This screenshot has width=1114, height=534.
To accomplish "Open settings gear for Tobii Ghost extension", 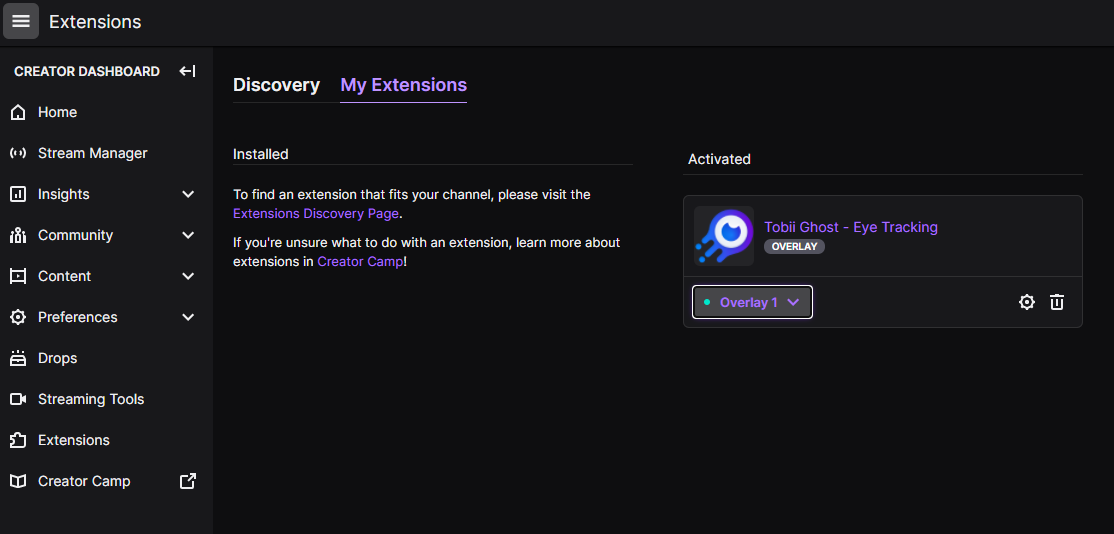I will click(x=1026, y=302).
